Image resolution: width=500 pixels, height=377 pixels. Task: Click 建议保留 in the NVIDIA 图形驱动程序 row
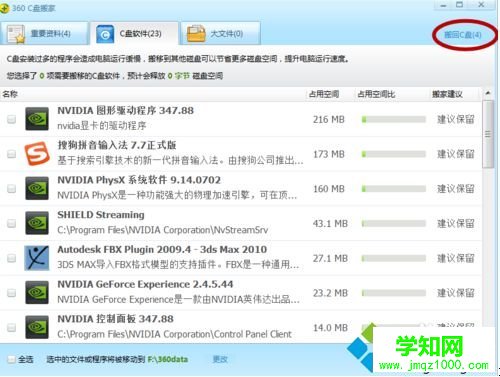[x=456, y=119]
